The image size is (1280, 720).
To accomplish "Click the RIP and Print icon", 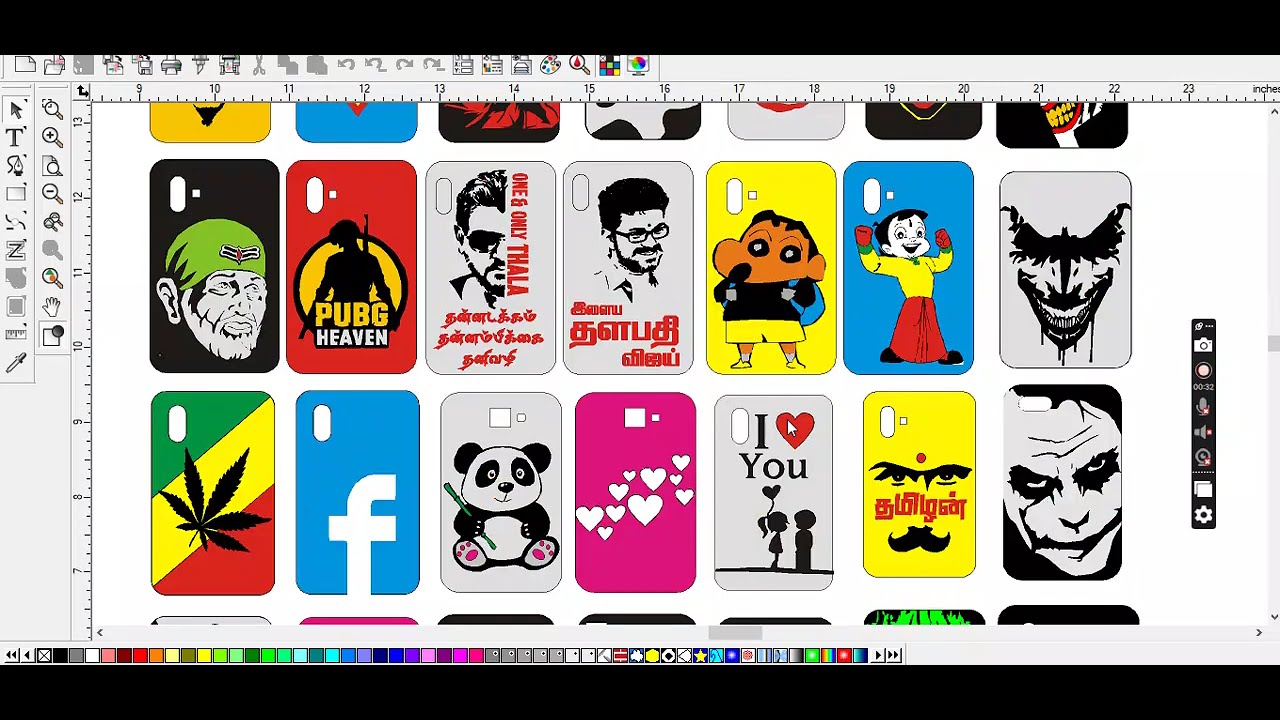I will coord(229,65).
